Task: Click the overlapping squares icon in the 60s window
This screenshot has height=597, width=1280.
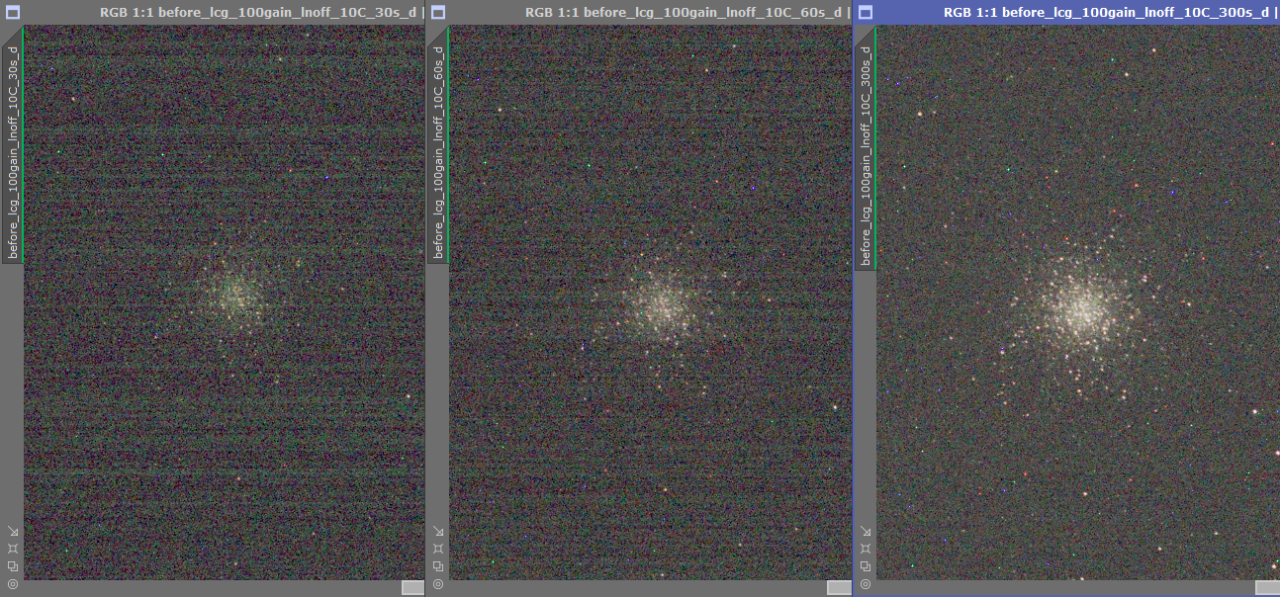Action: coord(438,566)
